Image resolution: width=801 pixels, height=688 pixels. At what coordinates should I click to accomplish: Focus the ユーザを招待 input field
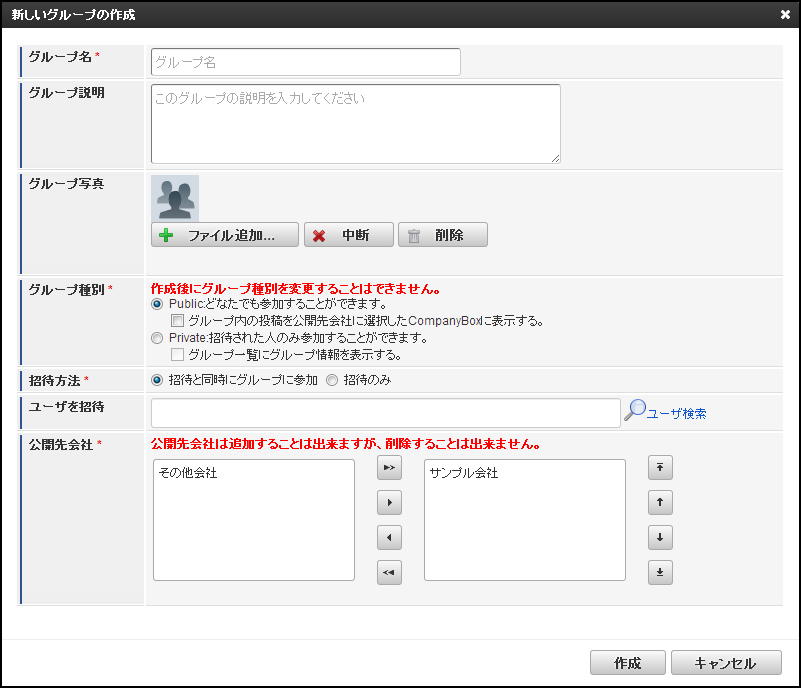[386, 413]
